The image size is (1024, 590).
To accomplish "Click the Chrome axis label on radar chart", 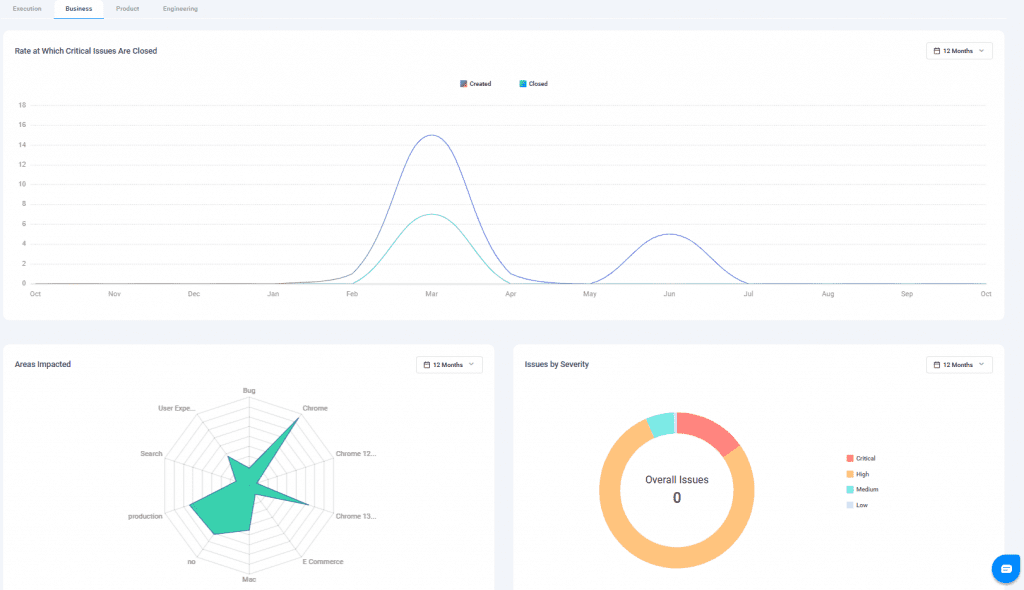I will click(315, 408).
